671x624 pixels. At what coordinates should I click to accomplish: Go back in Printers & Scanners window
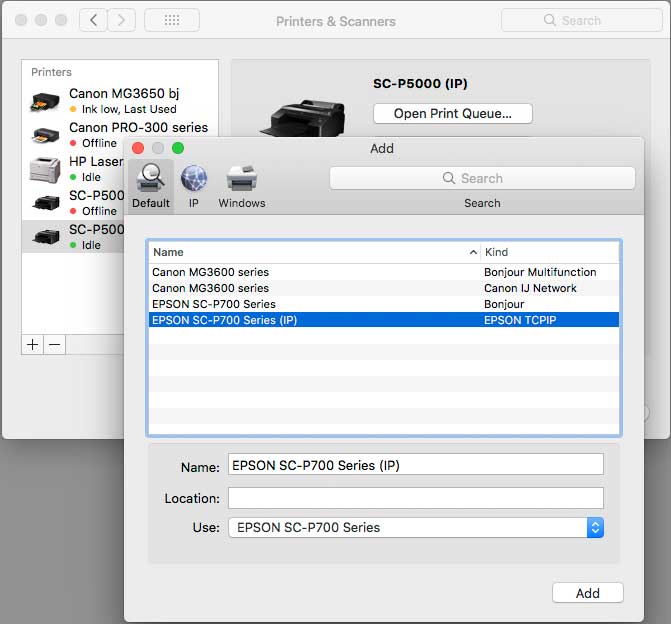pos(93,20)
